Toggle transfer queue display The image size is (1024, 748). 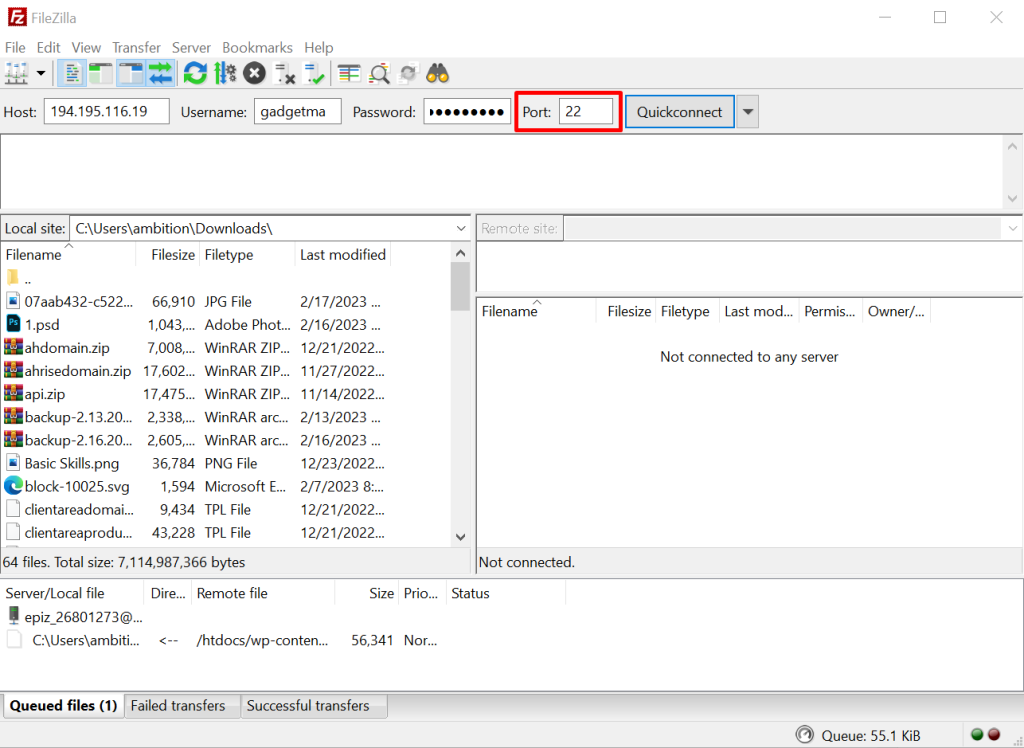pyautogui.click(x=161, y=73)
